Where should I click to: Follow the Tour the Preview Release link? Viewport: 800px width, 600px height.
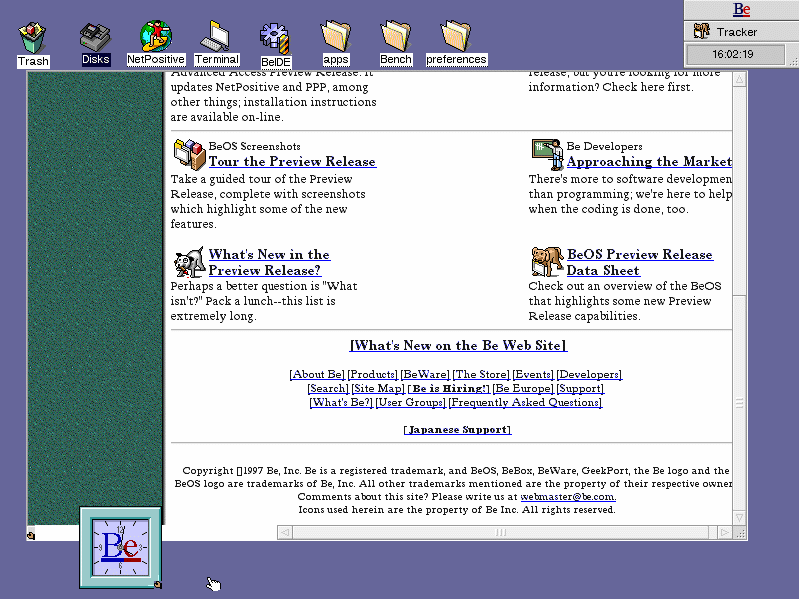292,162
